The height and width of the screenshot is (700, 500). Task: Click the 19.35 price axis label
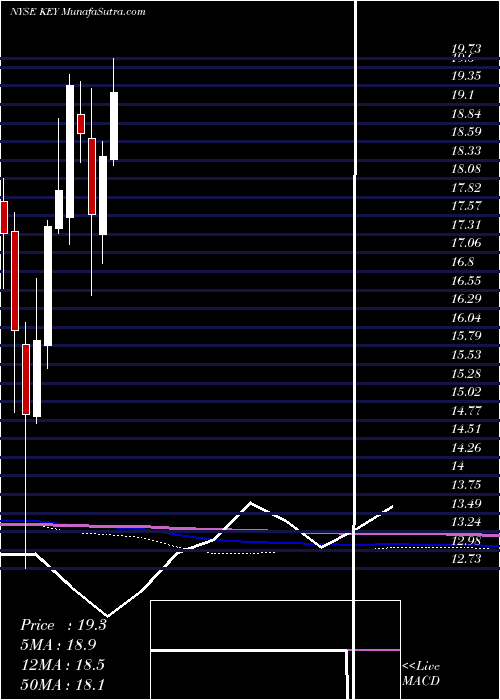coord(466,76)
